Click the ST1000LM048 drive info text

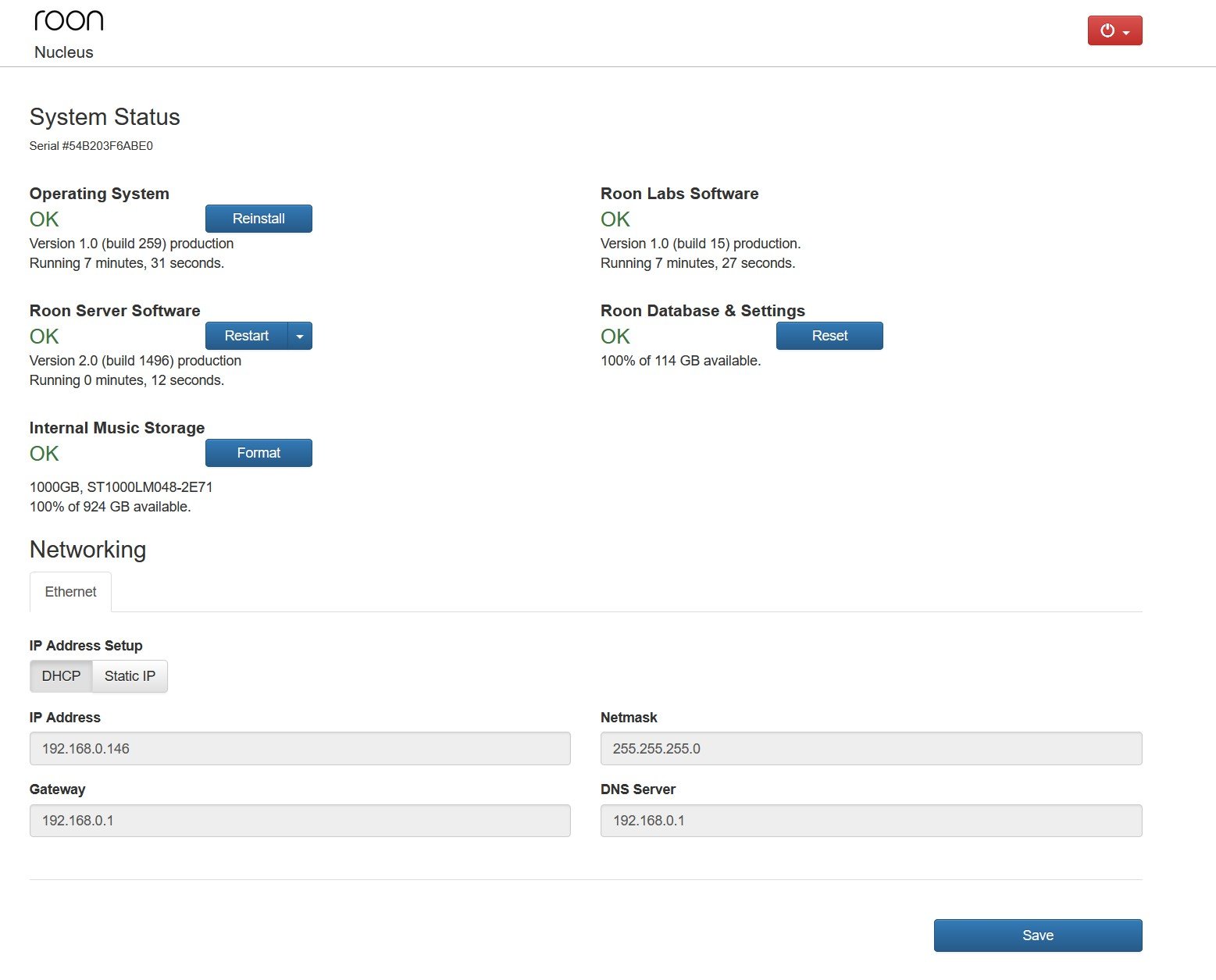point(121,487)
